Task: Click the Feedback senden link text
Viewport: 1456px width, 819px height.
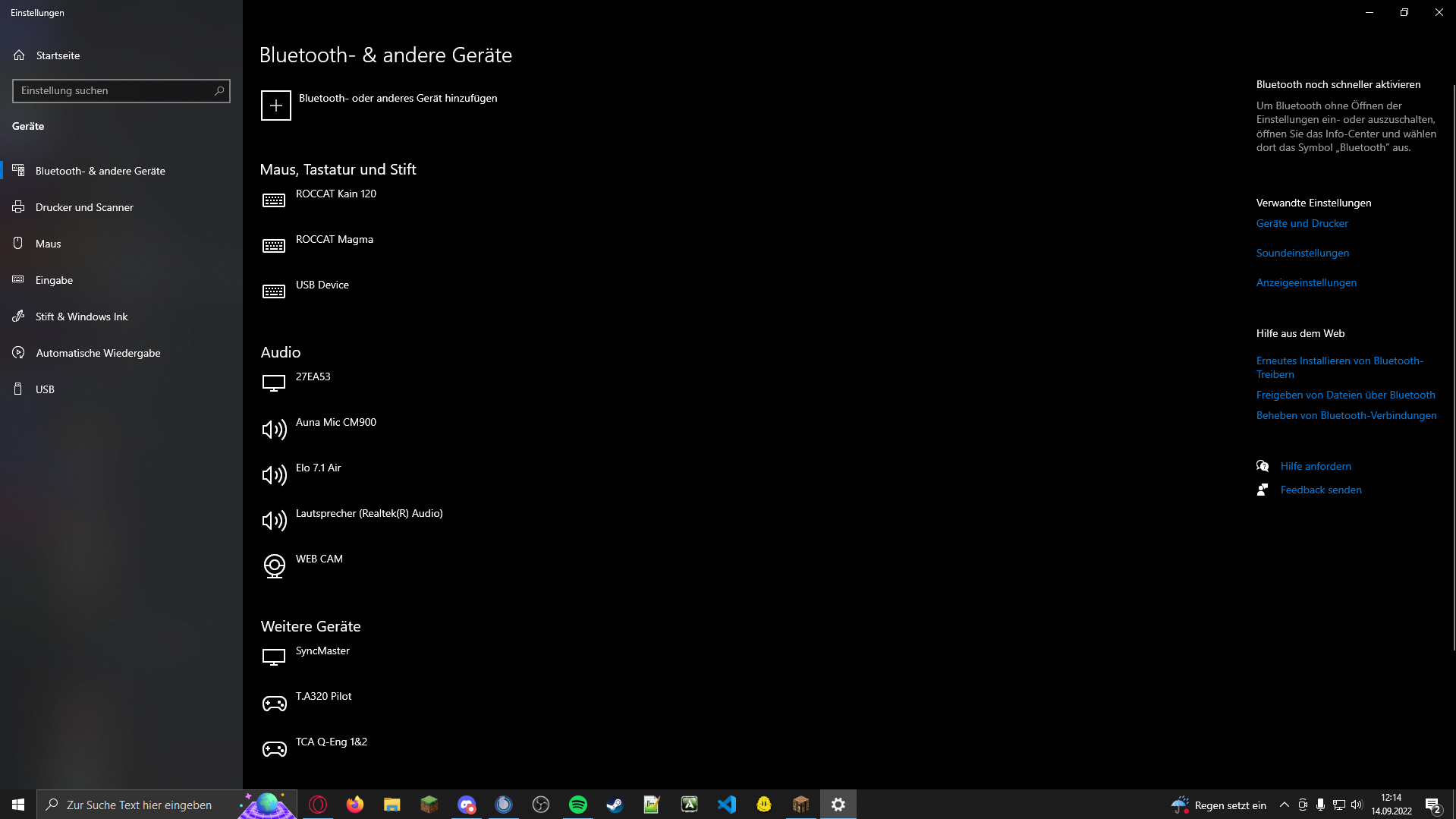Action: click(x=1321, y=490)
